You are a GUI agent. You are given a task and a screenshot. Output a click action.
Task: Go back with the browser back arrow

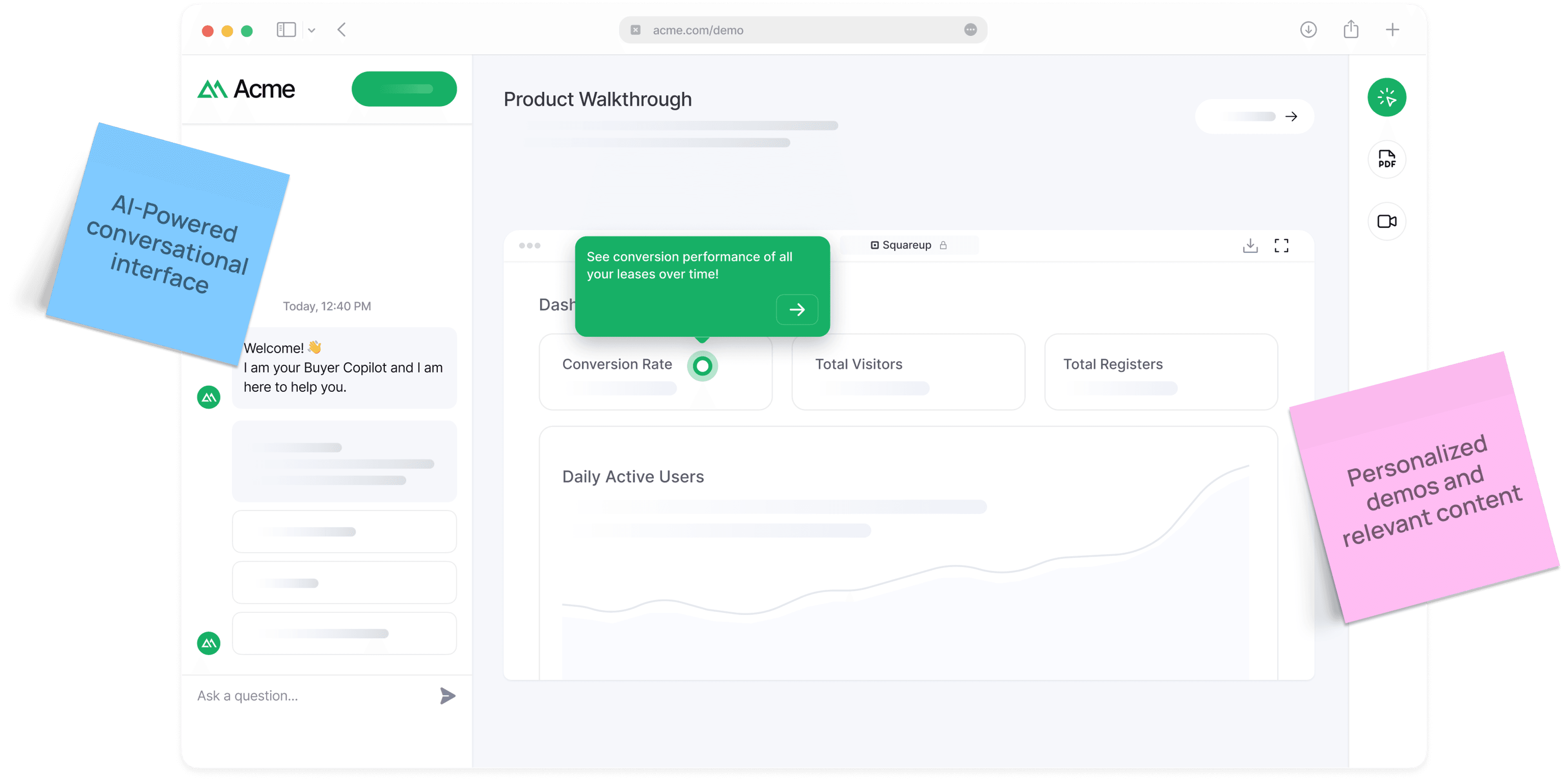(x=341, y=30)
